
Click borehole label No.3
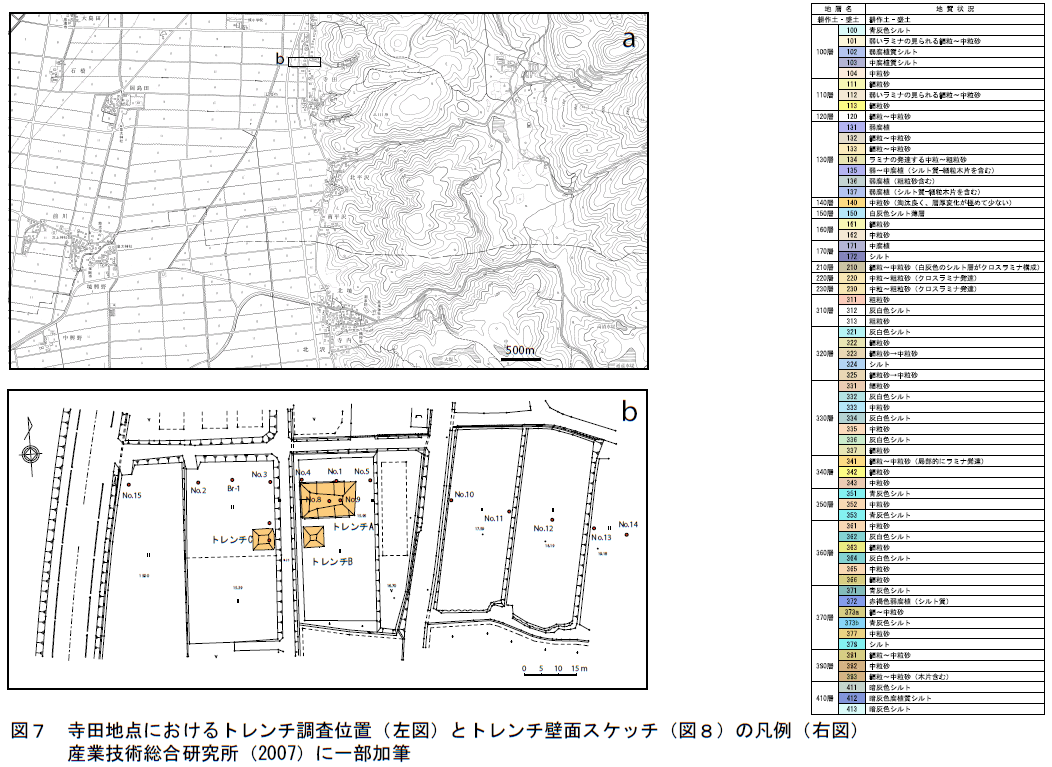click(x=260, y=474)
